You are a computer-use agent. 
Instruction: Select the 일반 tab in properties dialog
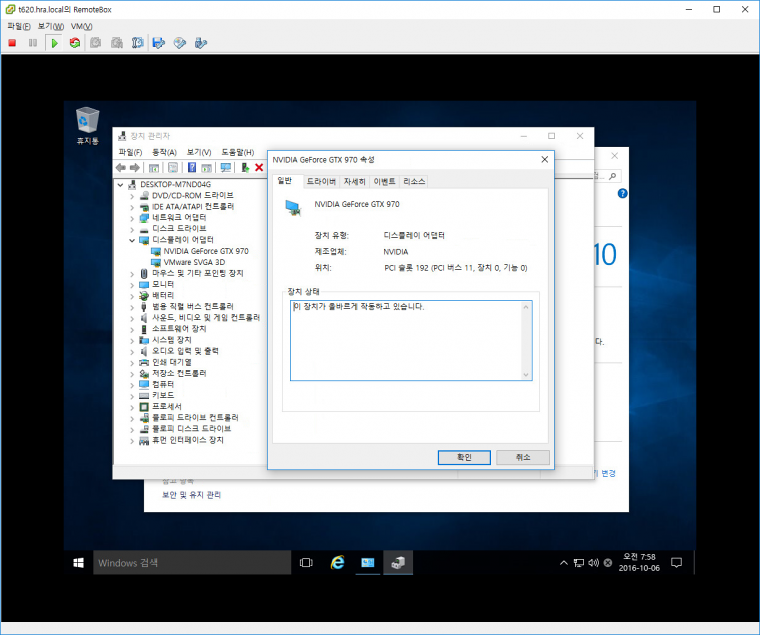(x=285, y=180)
